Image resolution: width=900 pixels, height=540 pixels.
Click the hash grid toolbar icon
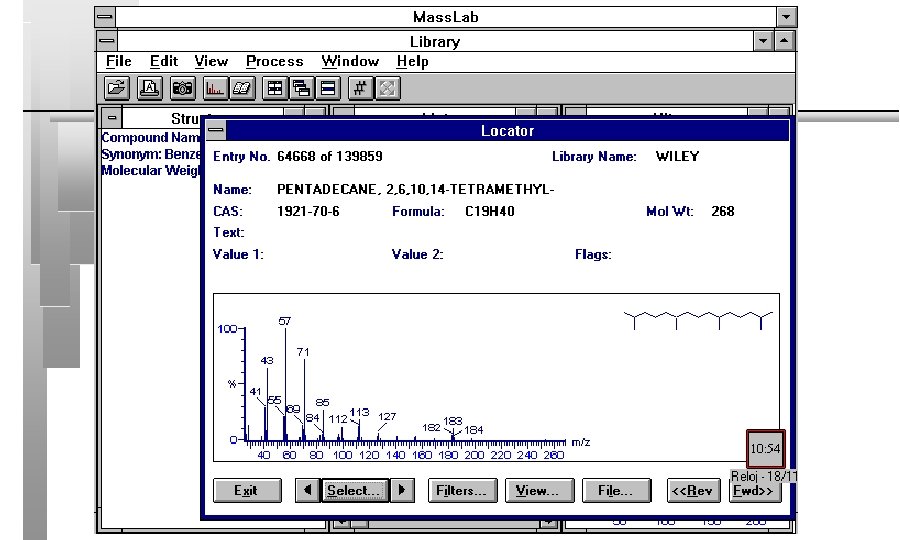coord(360,88)
